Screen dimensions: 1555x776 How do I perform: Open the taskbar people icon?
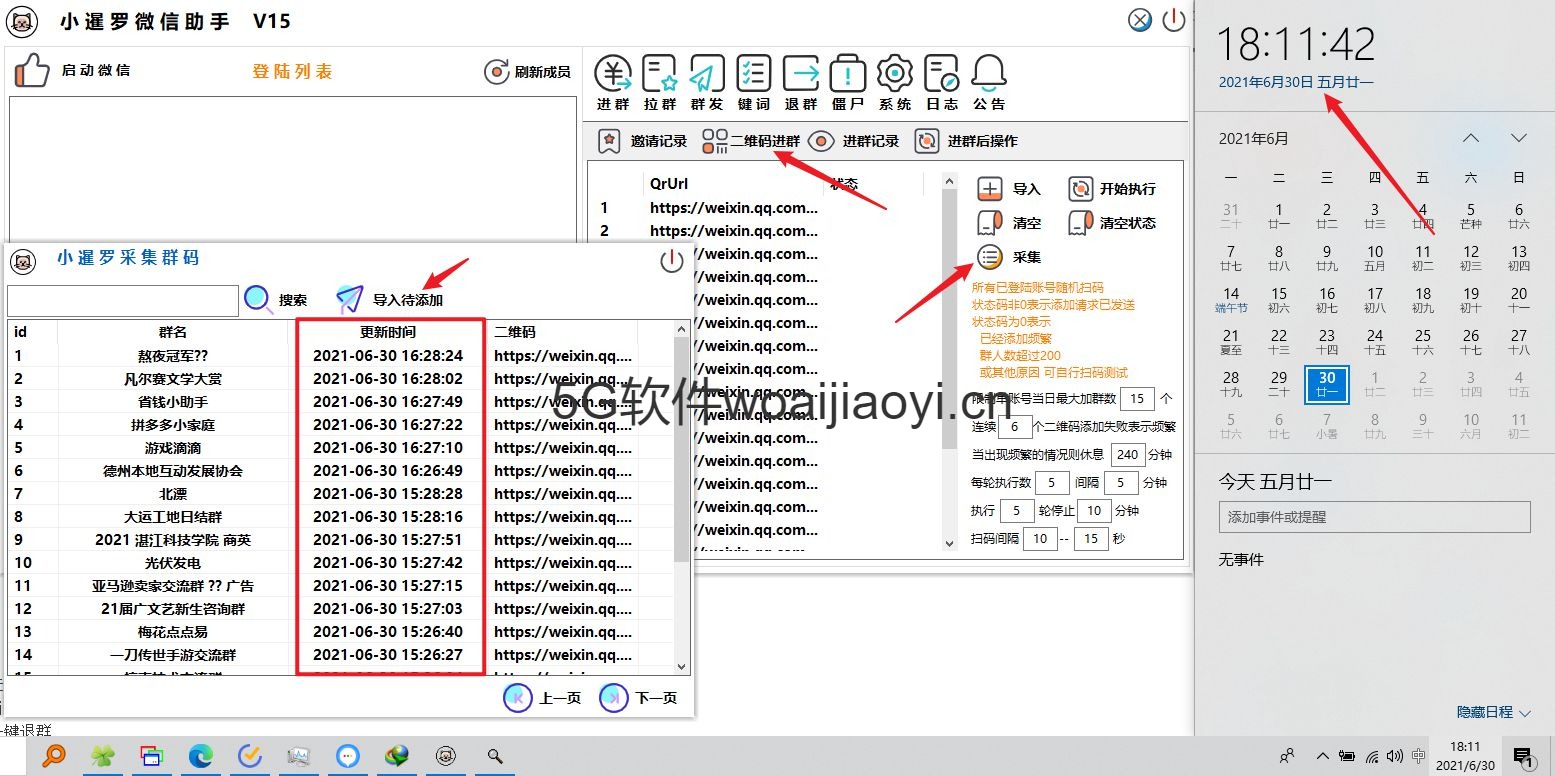click(1287, 756)
